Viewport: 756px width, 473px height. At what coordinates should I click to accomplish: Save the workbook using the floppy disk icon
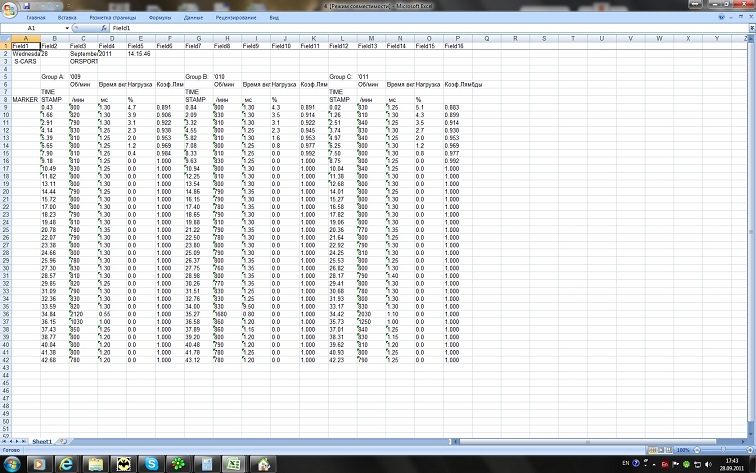(x=27, y=6)
